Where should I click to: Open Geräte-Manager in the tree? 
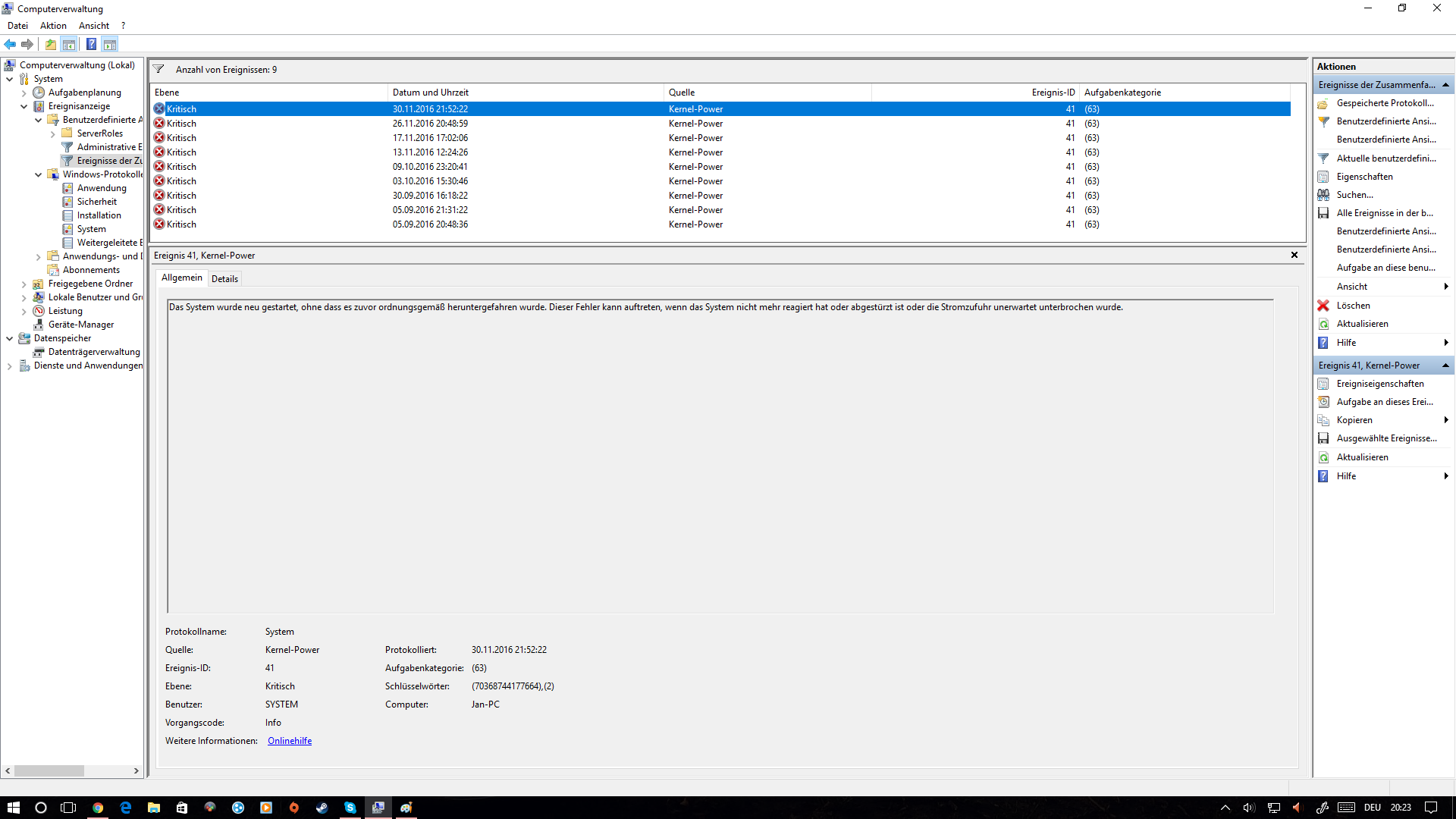coord(80,325)
